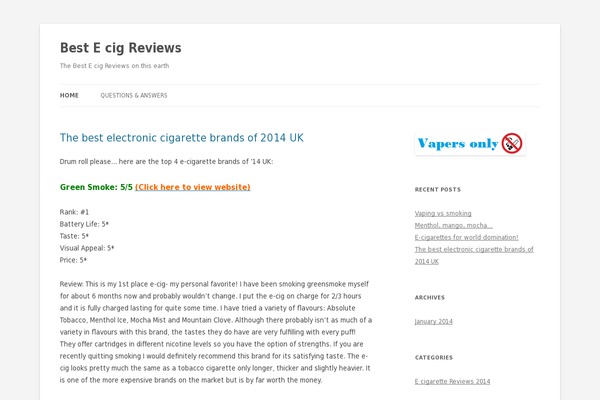Screen dimensions: 600x400
Task: Click the Green Smoke review paragraph
Action: click(216, 332)
